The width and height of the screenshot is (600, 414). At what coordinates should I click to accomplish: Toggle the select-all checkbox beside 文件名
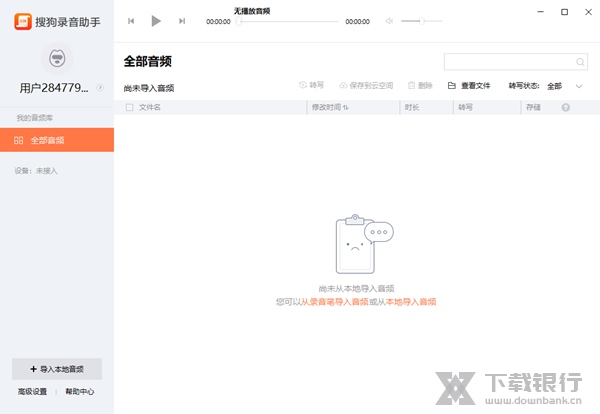tap(129, 107)
